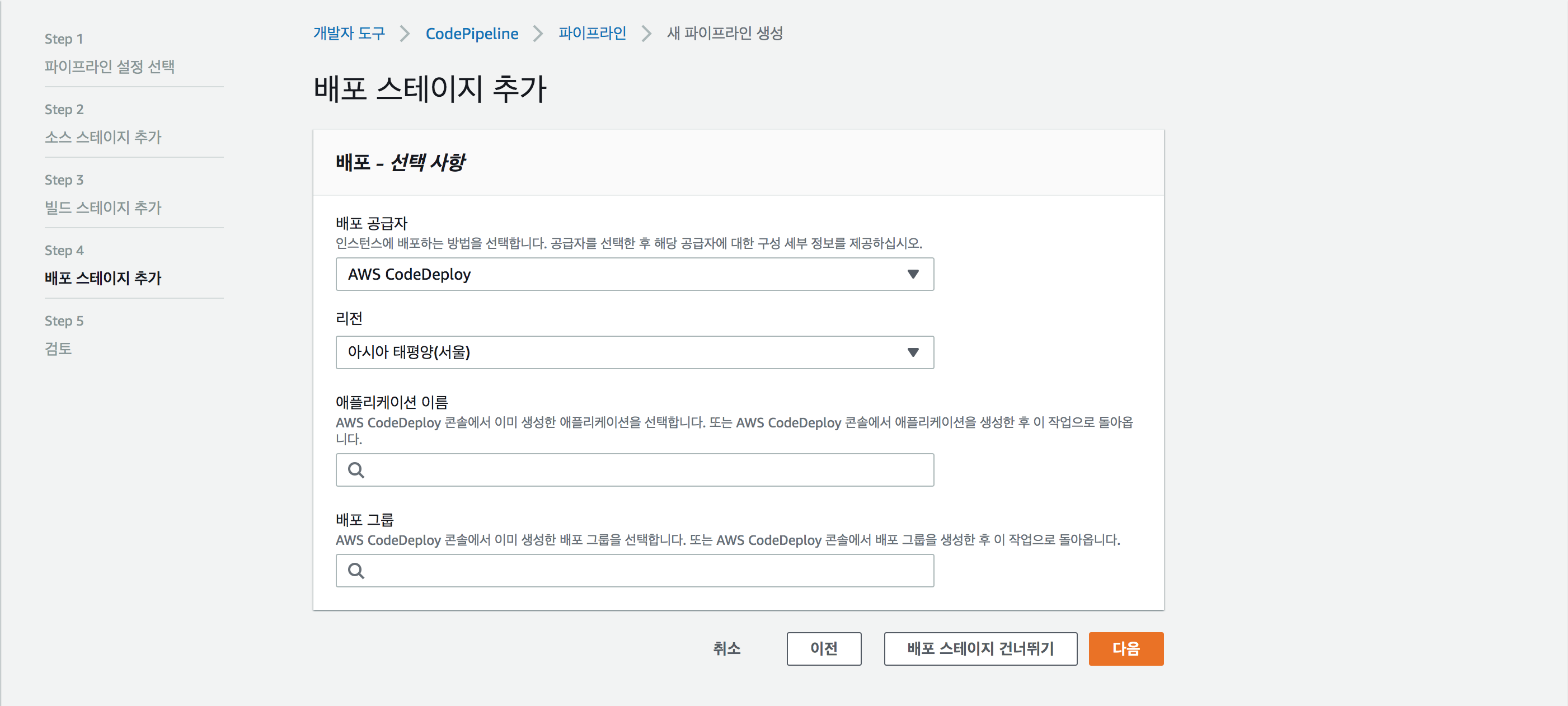Select Step 1 파이프라인 설정 선택

[110, 53]
